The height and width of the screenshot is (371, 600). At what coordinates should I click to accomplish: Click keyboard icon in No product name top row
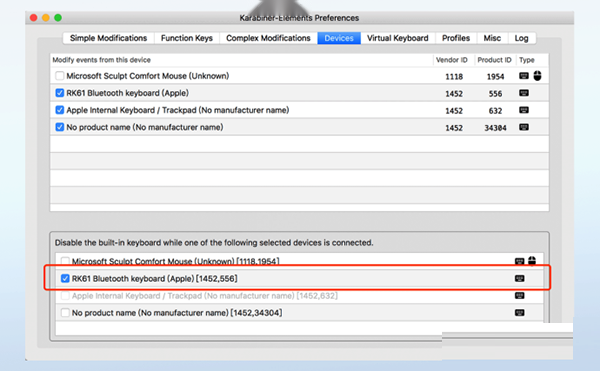click(x=524, y=127)
